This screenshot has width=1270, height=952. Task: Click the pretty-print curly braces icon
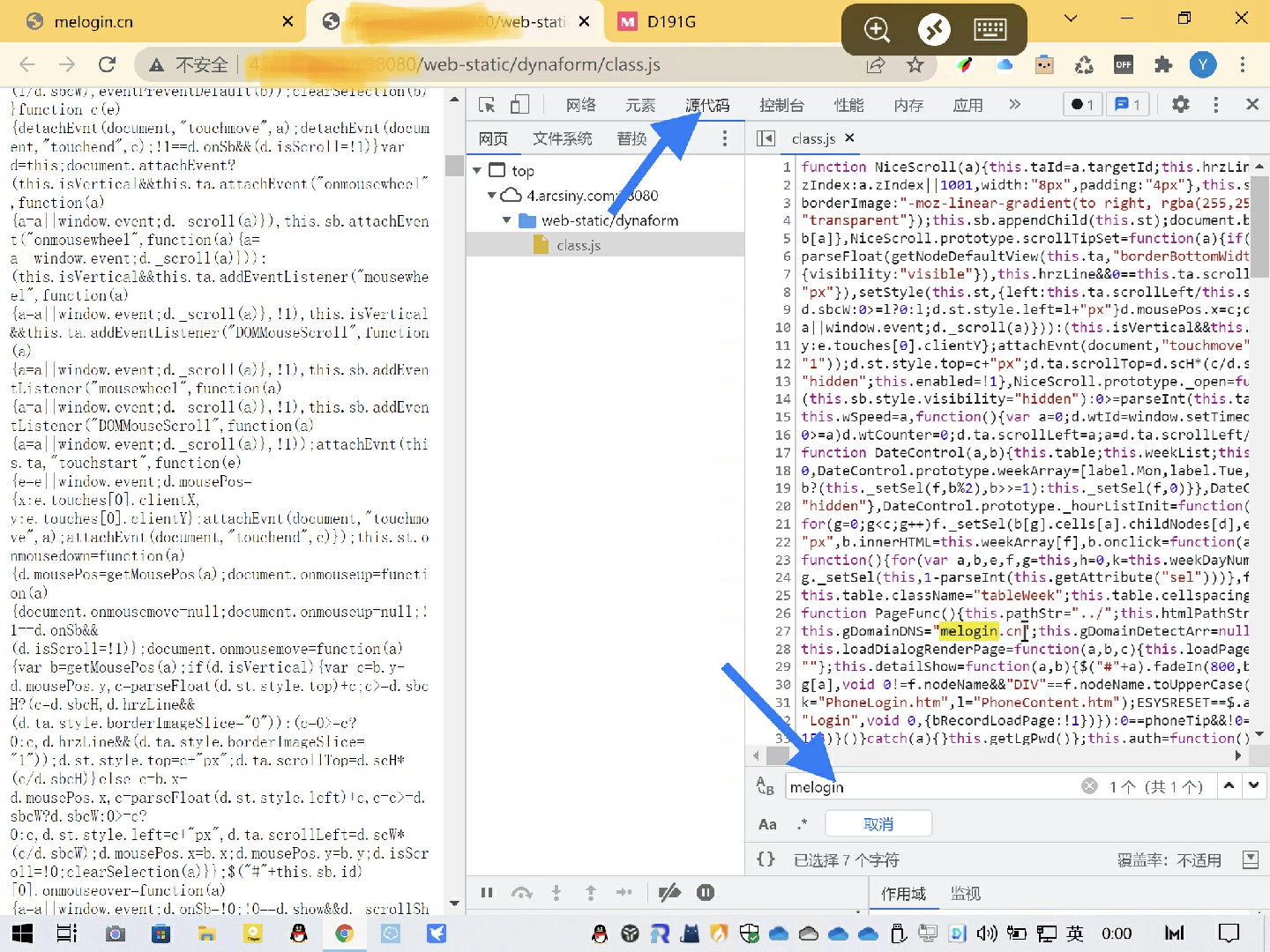click(766, 859)
